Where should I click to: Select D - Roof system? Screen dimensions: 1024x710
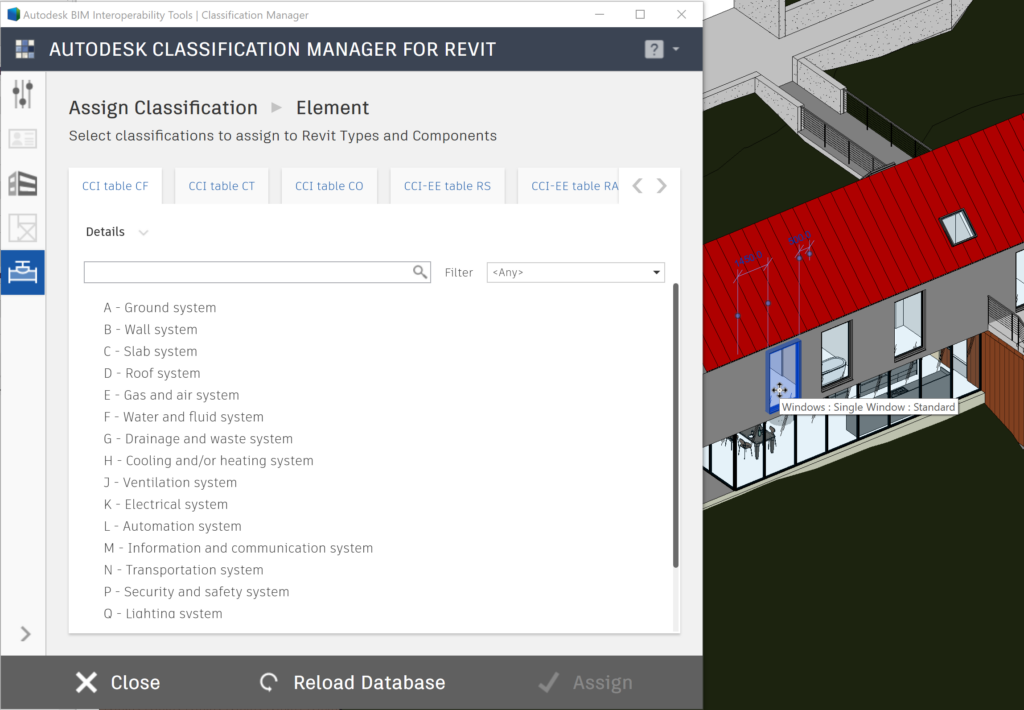pyautogui.click(x=152, y=374)
